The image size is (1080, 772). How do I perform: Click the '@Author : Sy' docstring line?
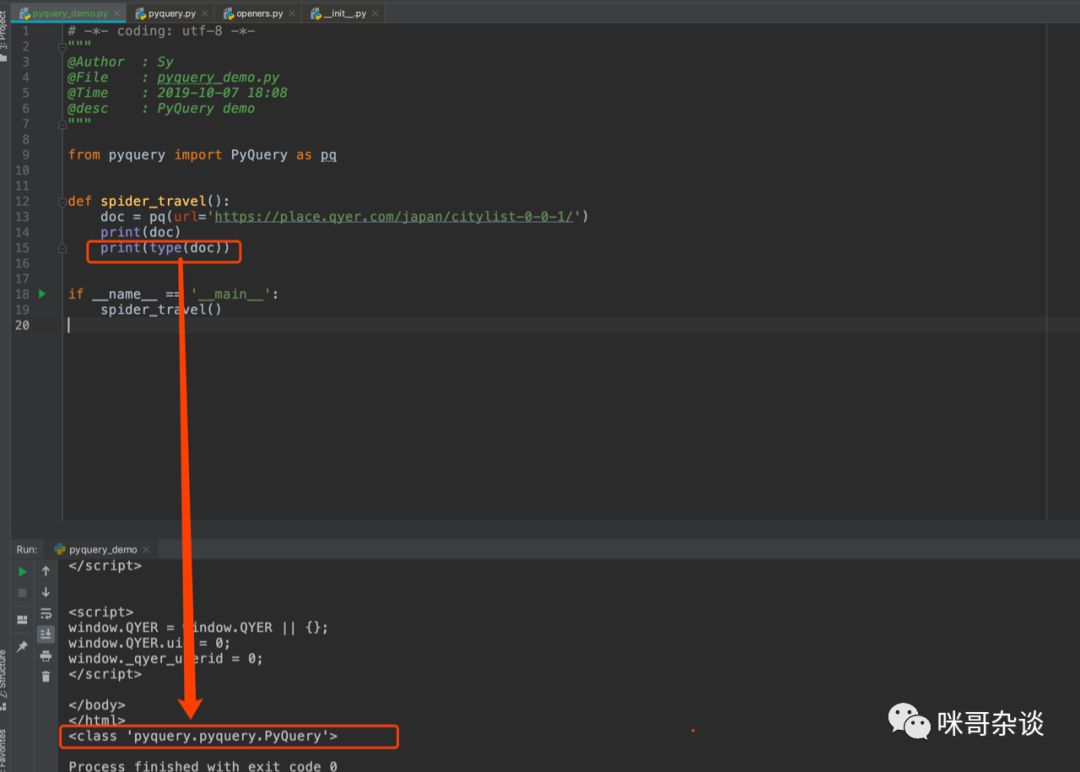(x=120, y=62)
